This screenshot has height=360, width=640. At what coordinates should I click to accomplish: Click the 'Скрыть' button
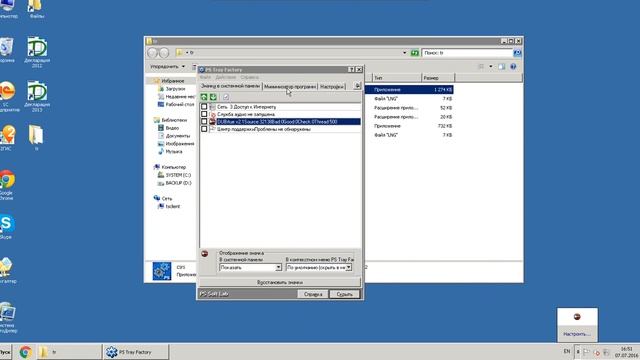coord(344,294)
